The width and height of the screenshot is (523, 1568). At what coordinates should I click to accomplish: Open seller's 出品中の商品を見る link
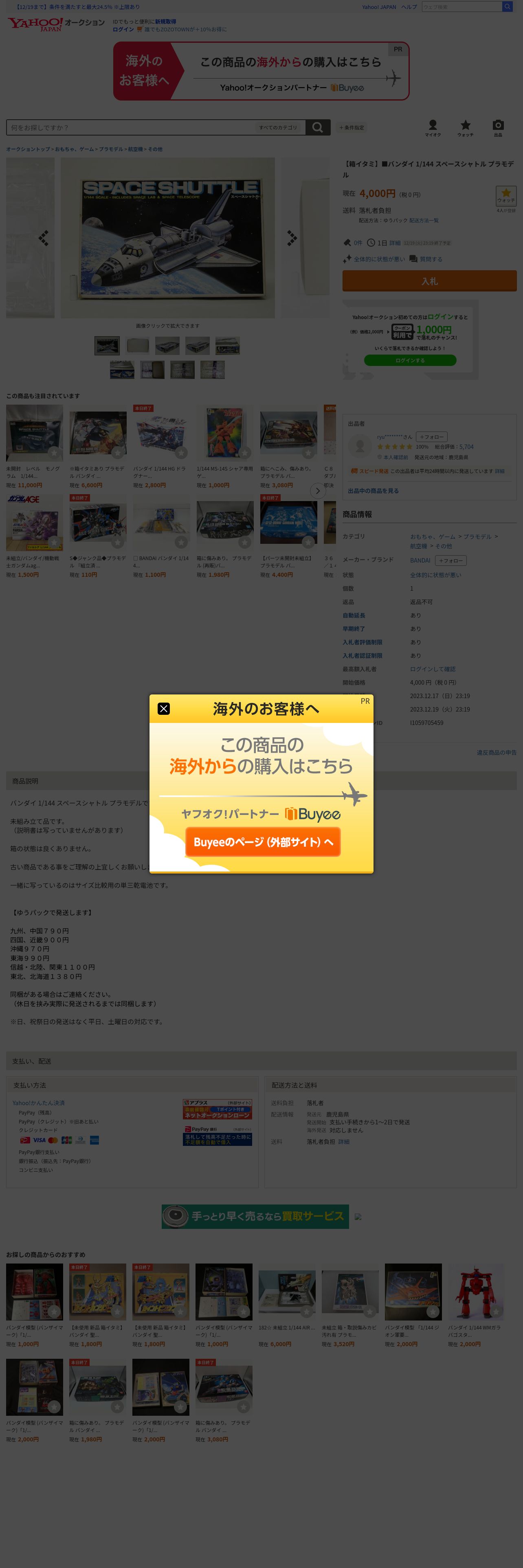tap(373, 491)
